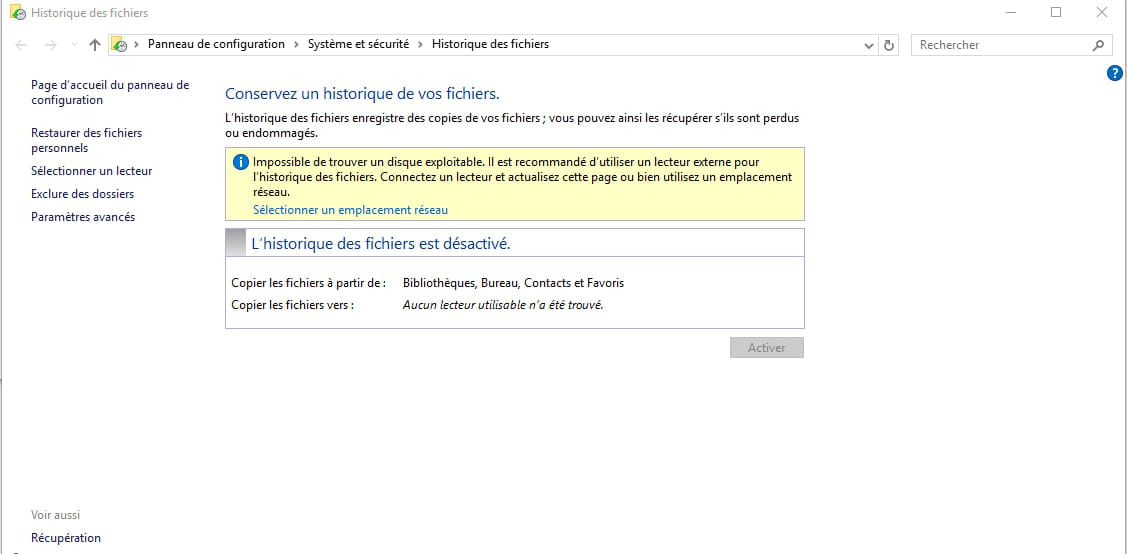Select Système et sécurité breadcrumb
Screen dimensions: 1127x554
[359, 45]
